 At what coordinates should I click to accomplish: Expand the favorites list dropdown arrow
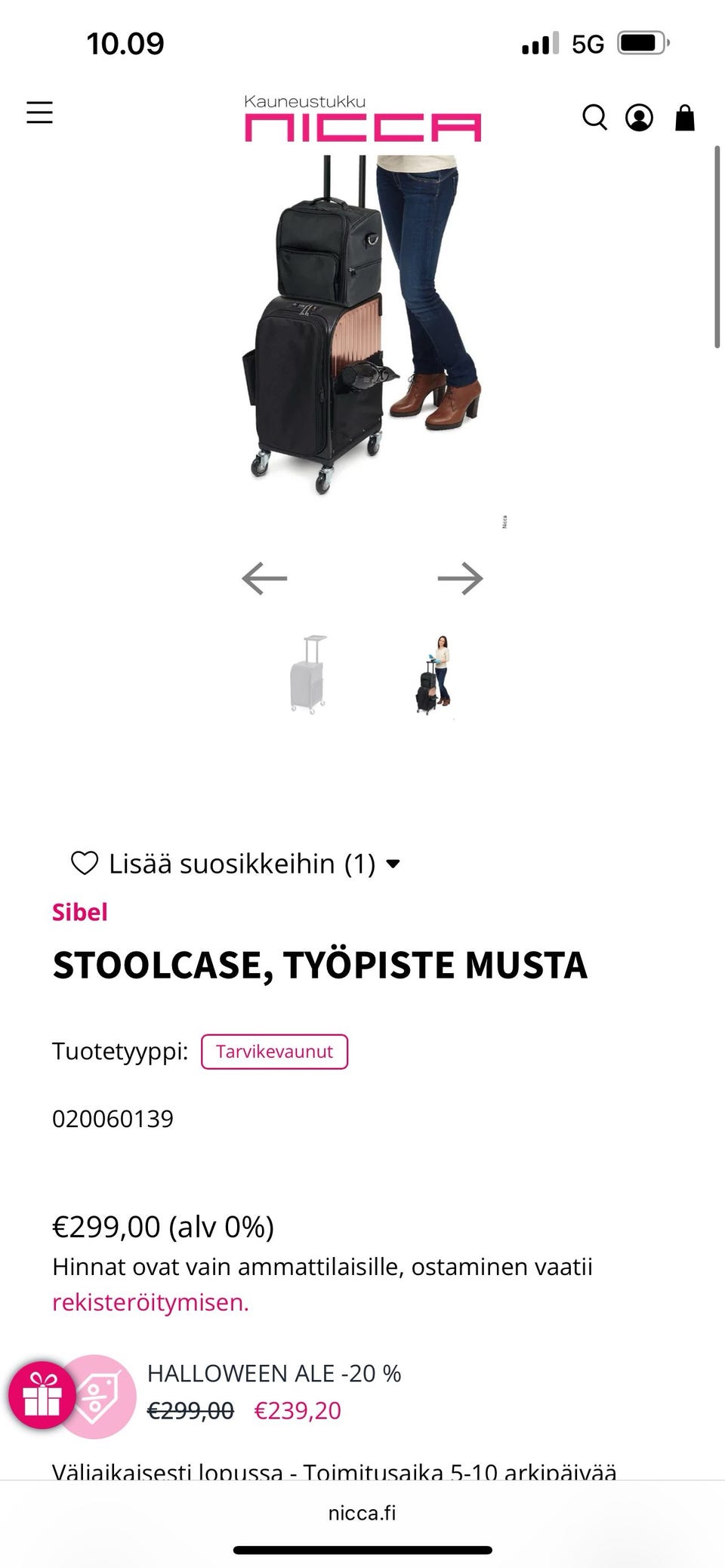coord(393,865)
